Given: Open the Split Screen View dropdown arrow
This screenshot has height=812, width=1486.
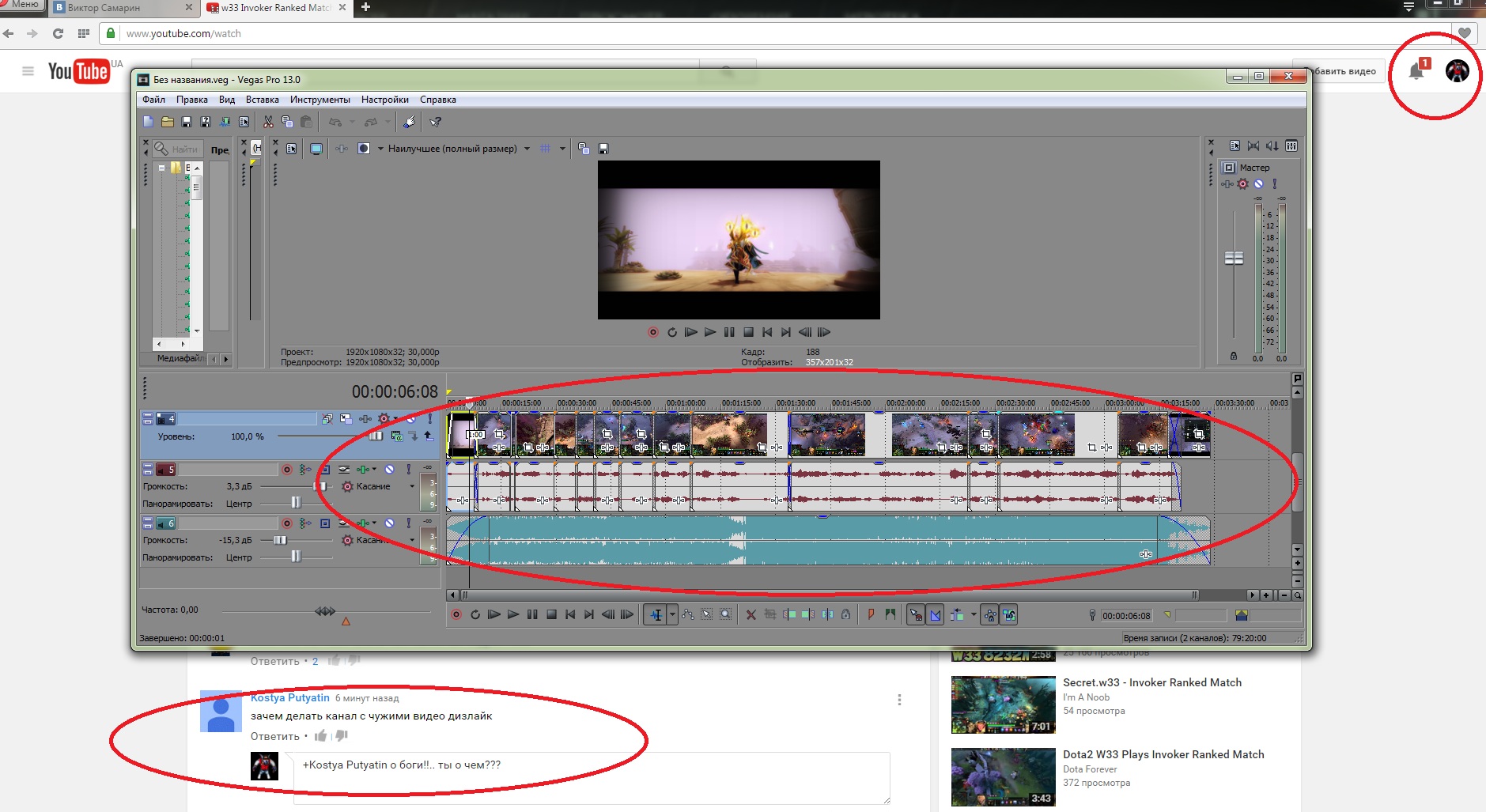Looking at the screenshot, I should [380, 149].
